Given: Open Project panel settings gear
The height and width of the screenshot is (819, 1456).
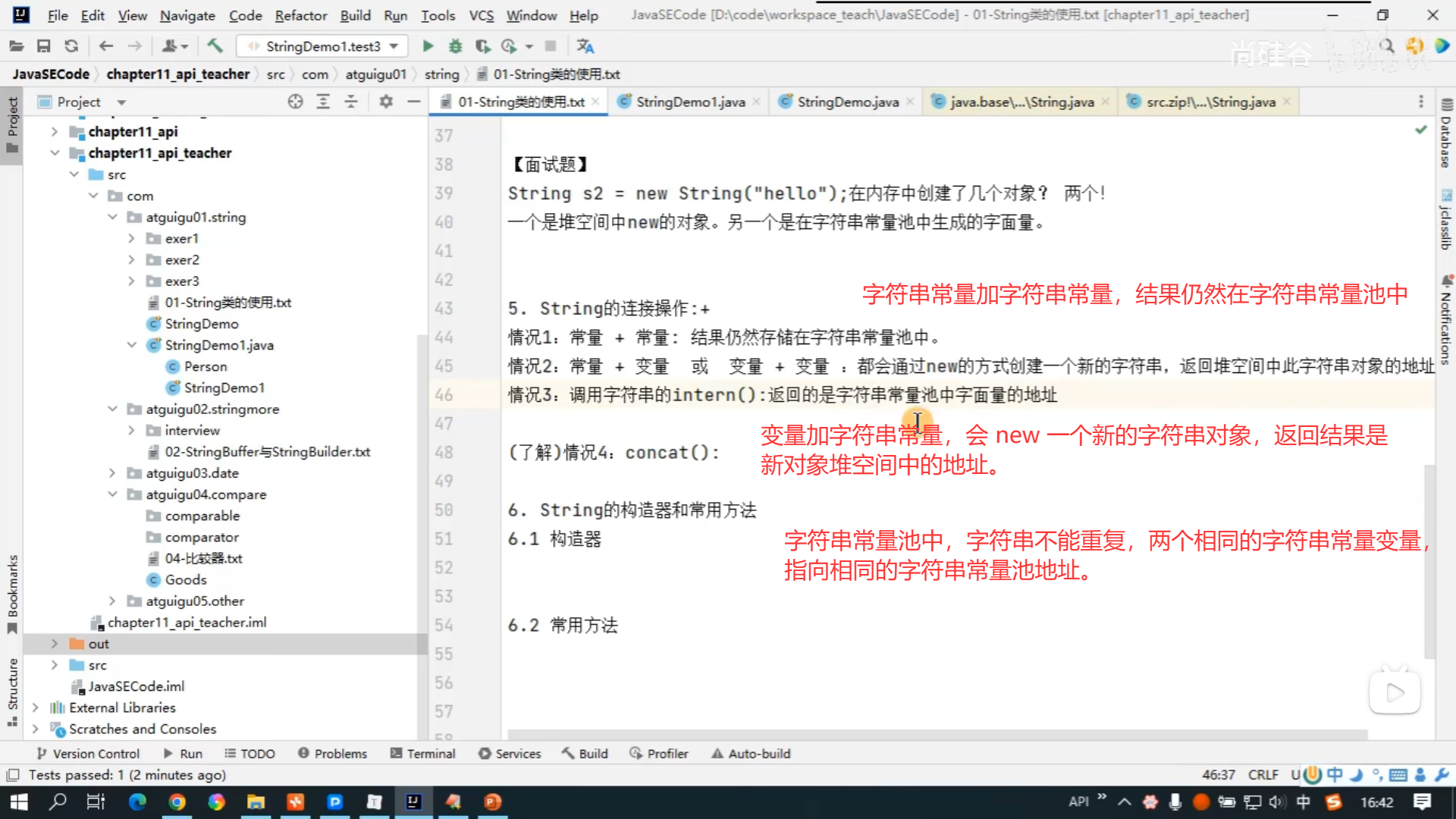Looking at the screenshot, I should (x=386, y=102).
